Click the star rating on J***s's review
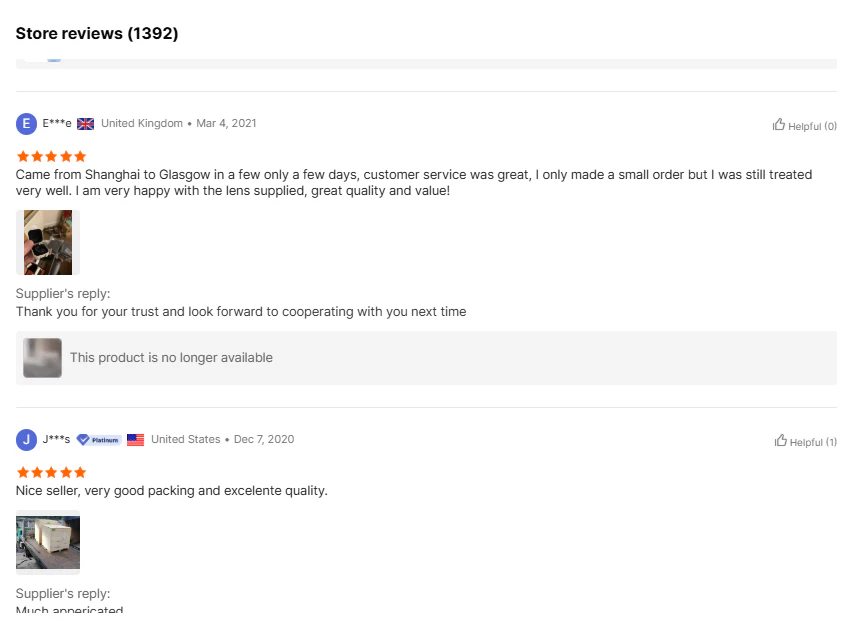This screenshot has height=629, width=848. coord(52,472)
